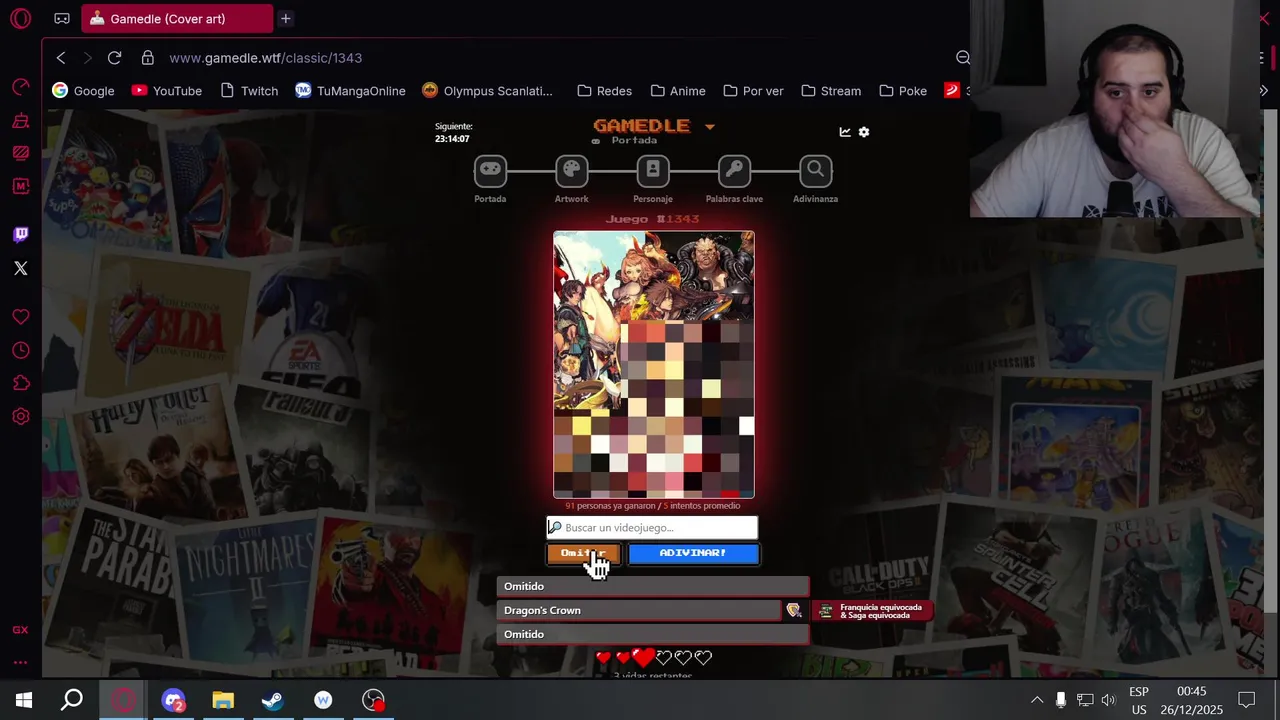Open GX Control speedometer in sidebar
Viewport: 1280px width, 720px height.
pos(20,88)
